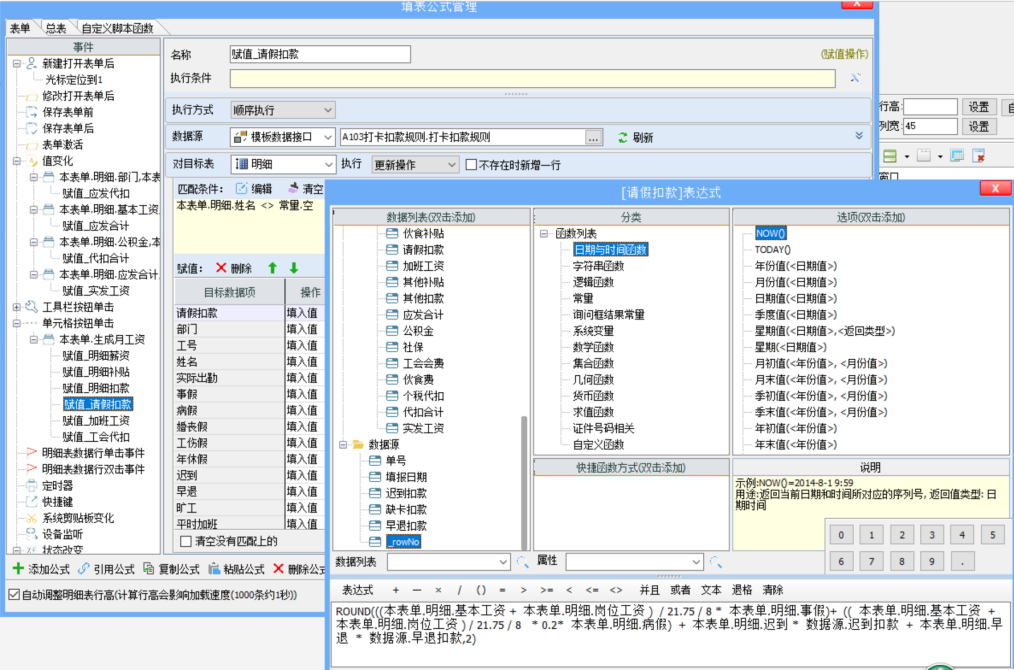Click 清除 in expression toolbar
This screenshot has width=1014, height=670.
tap(773, 590)
